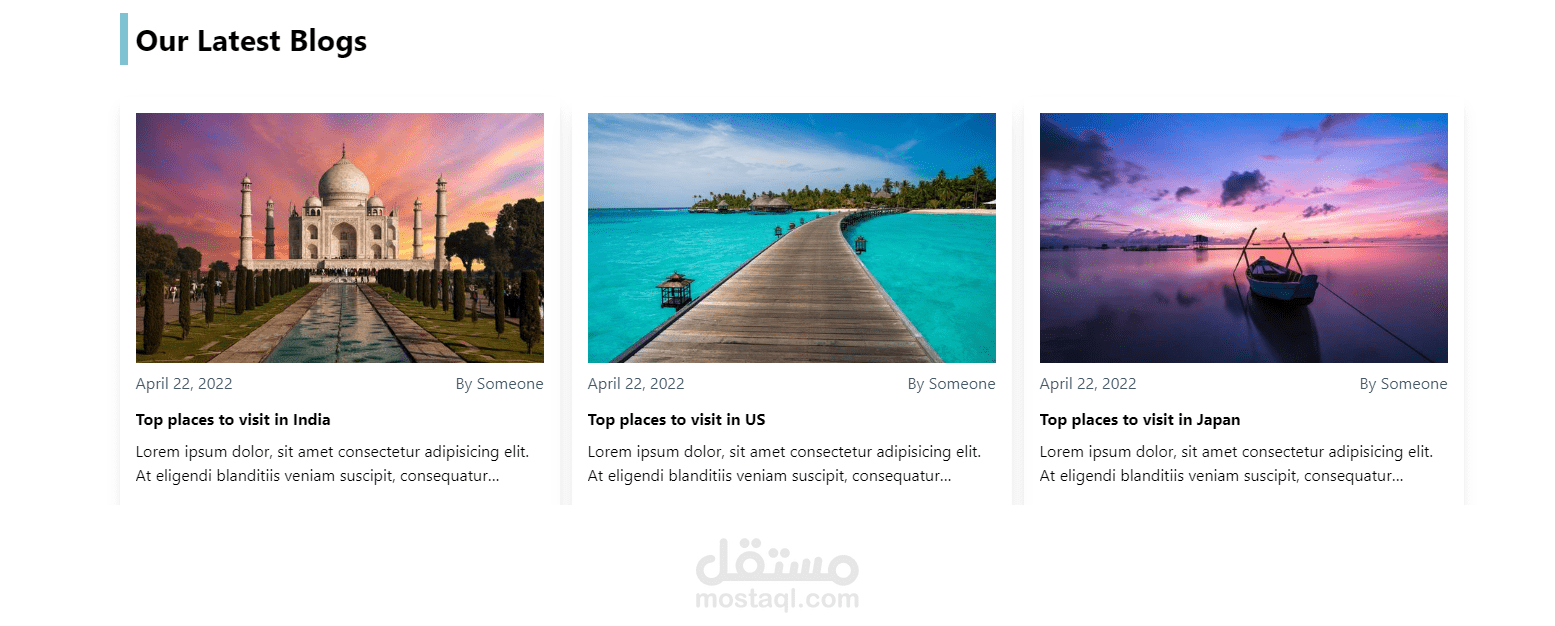Image resolution: width=1555 pixels, height=626 pixels.
Task: Click the Lorem ipsum excerpt of Japan post
Action: click(1237, 464)
